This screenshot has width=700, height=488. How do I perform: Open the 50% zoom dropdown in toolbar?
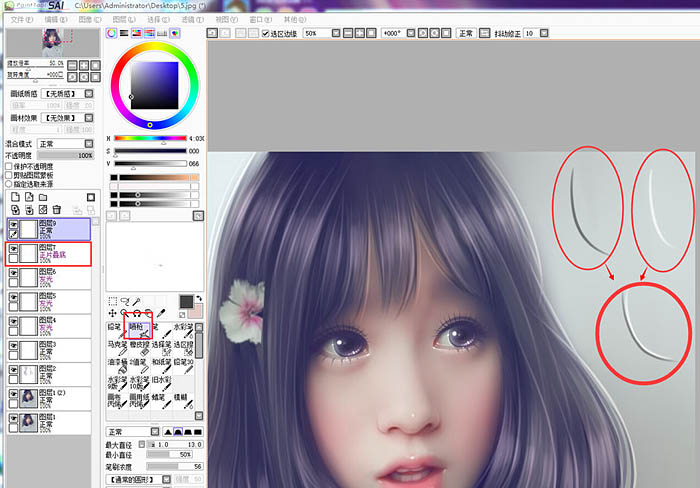[336, 33]
